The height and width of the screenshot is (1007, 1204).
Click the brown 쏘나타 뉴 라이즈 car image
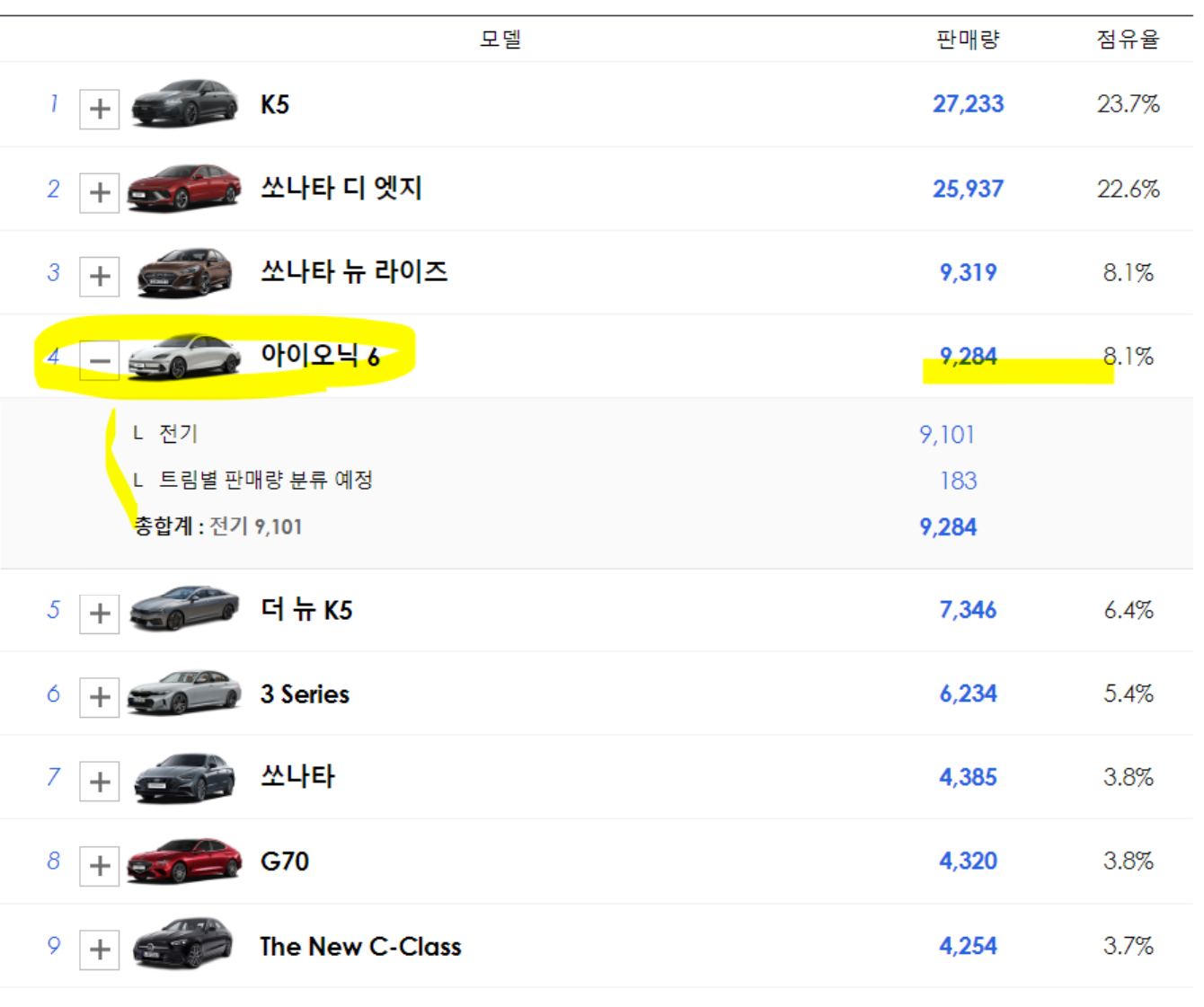[x=185, y=271]
